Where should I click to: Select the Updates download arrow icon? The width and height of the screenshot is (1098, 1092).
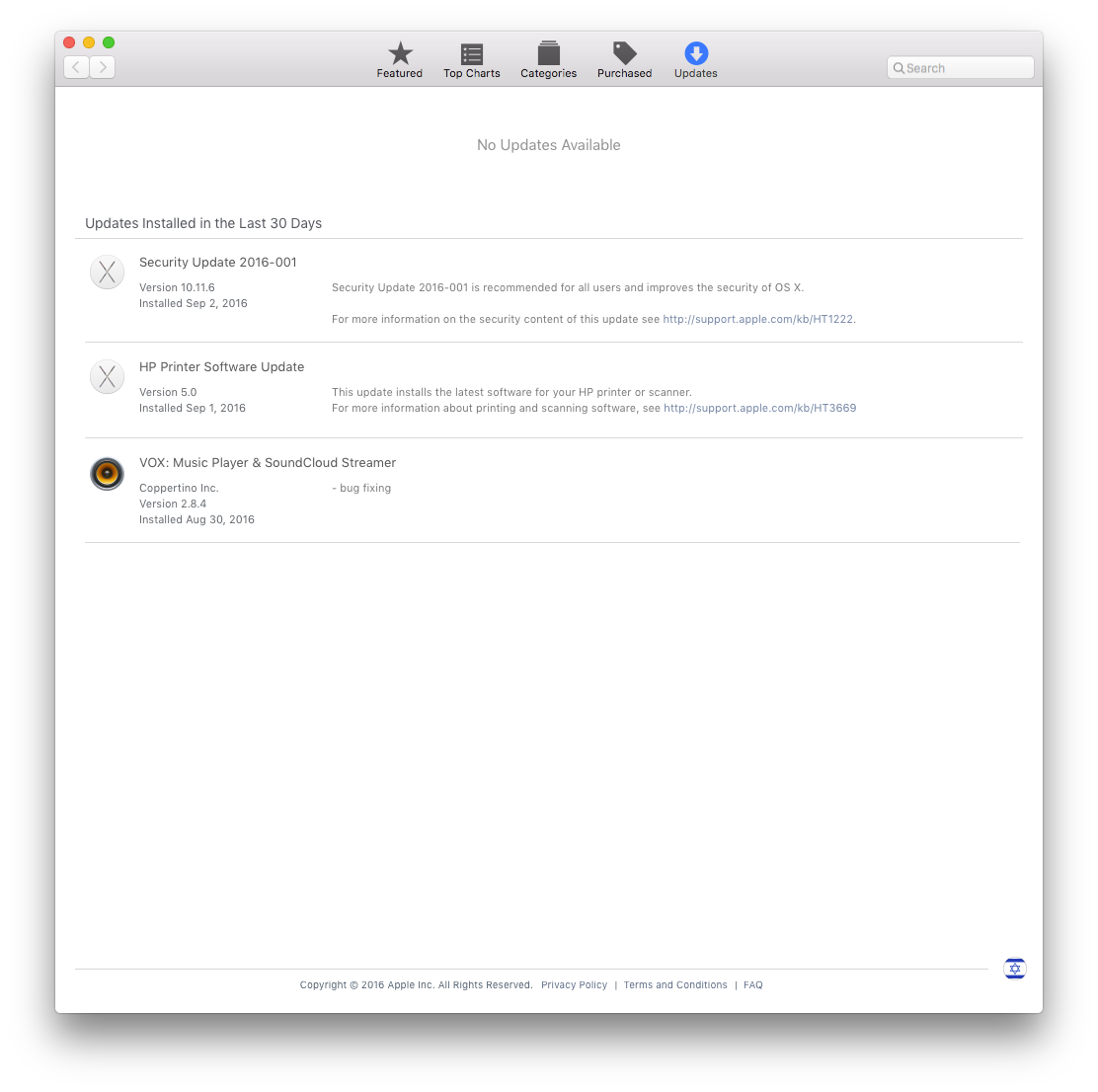(x=696, y=53)
